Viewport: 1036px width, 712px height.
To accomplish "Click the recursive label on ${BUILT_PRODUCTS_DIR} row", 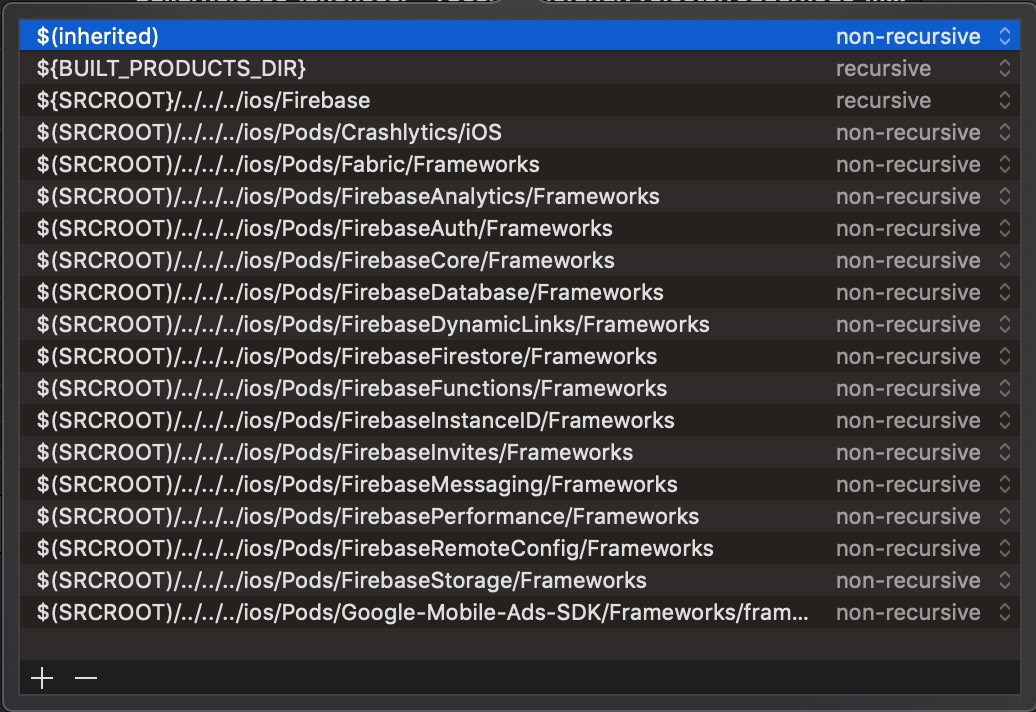I will click(883, 68).
